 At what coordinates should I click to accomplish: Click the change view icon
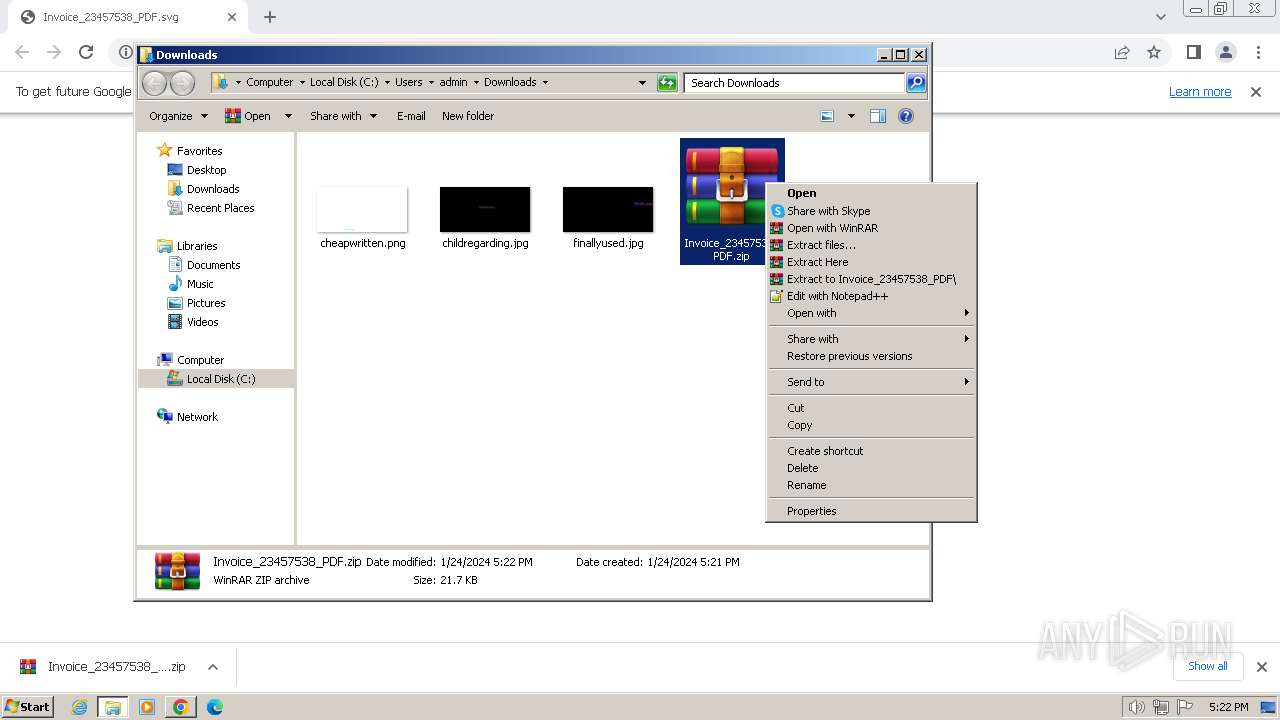point(827,116)
